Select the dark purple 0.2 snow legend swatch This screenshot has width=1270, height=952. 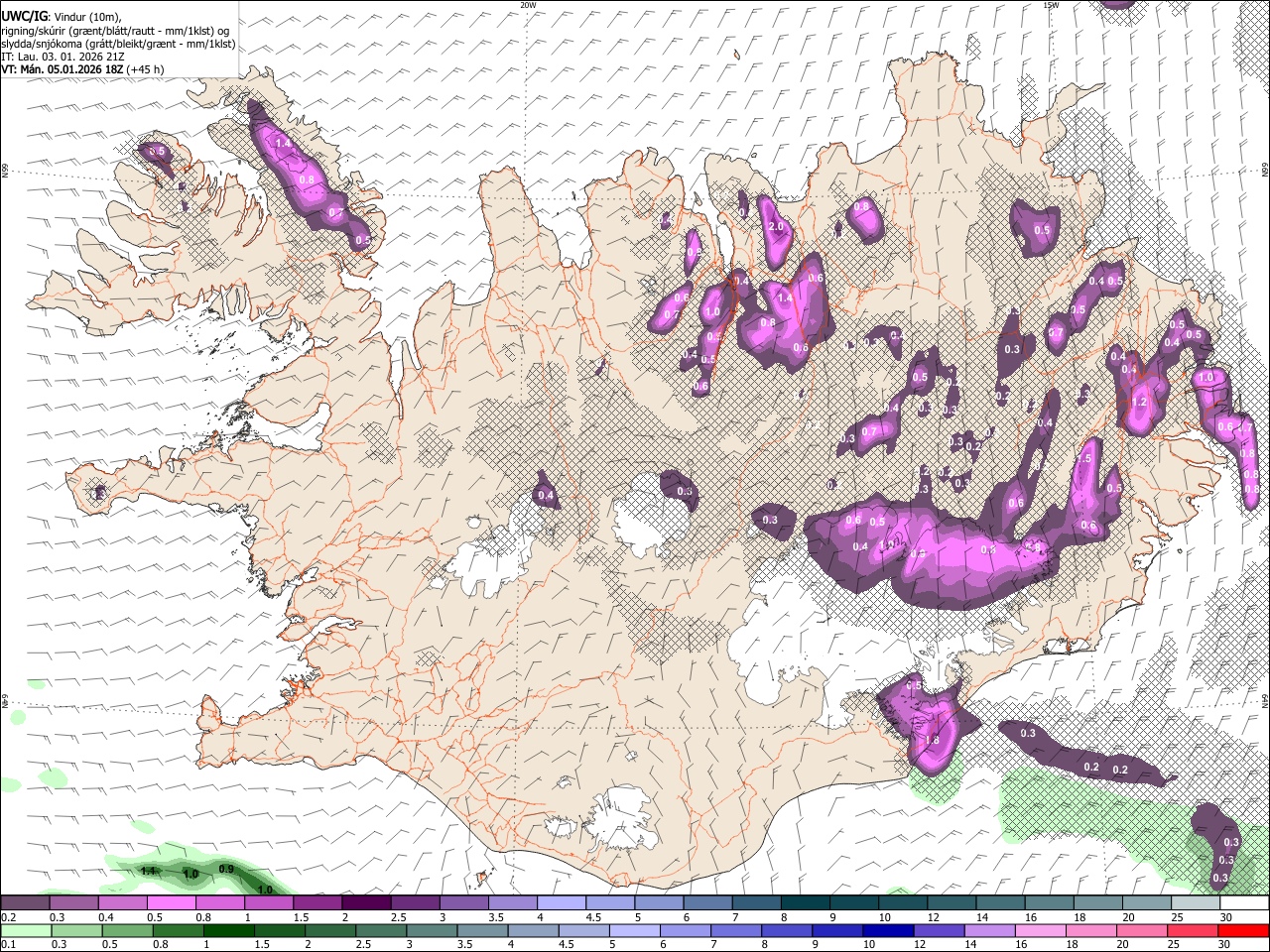[24, 903]
